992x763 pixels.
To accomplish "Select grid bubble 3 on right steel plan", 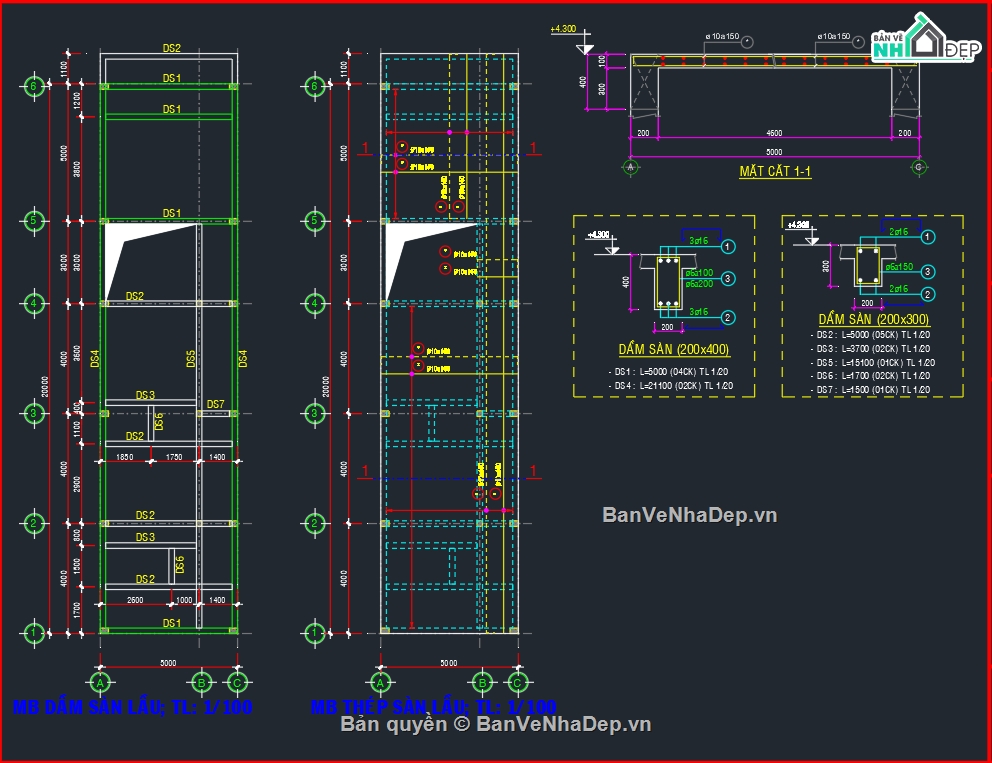I will [x=314, y=412].
